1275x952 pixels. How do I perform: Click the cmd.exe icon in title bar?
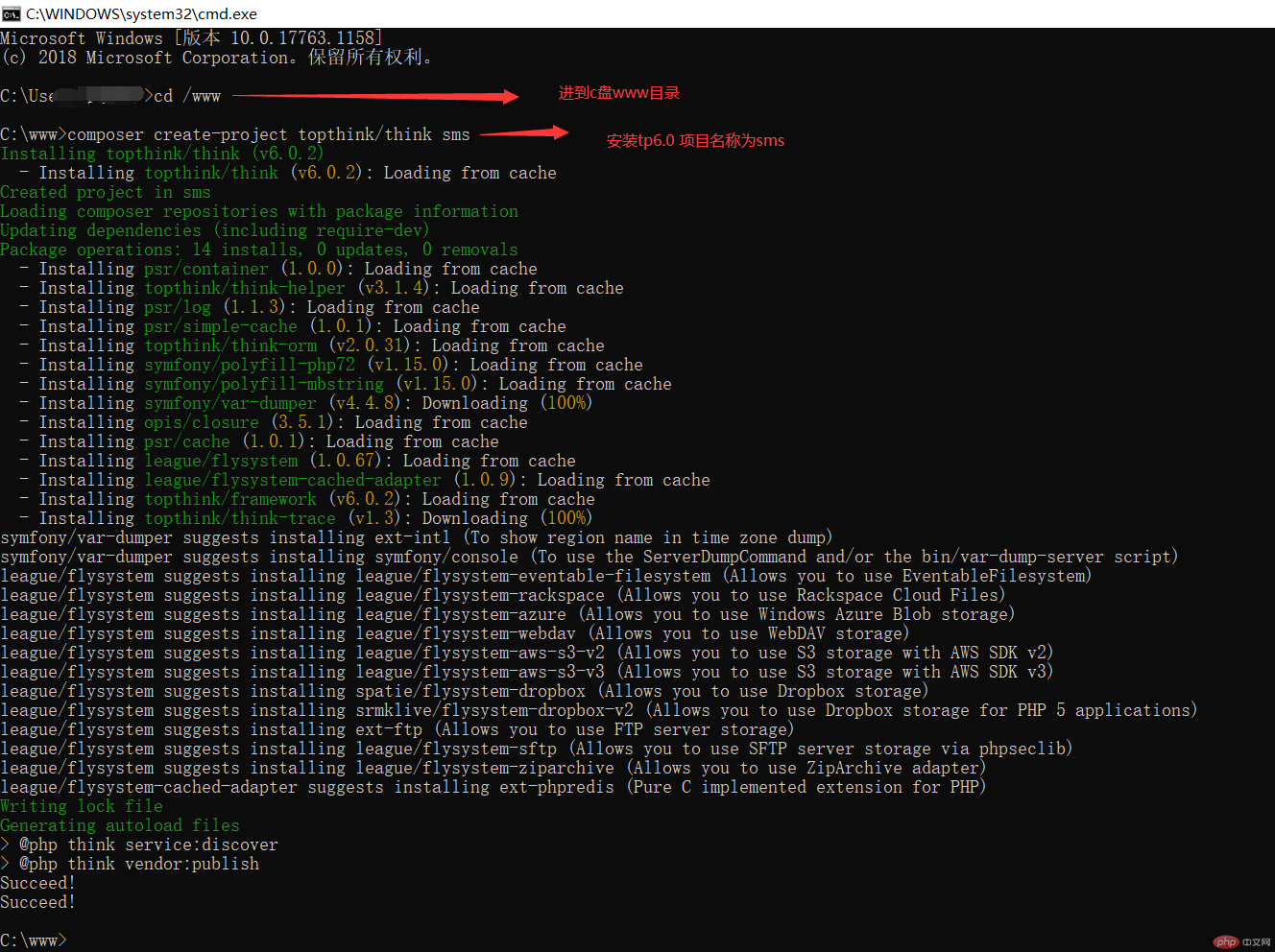click(x=12, y=13)
